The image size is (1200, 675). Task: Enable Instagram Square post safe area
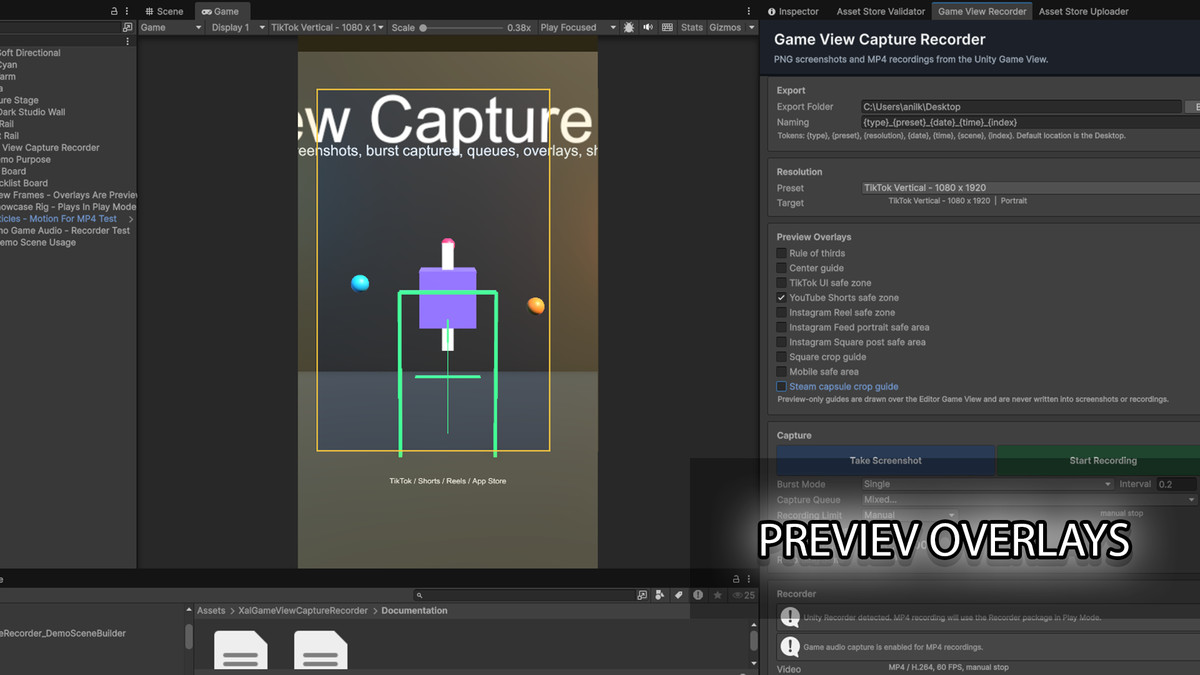point(782,342)
